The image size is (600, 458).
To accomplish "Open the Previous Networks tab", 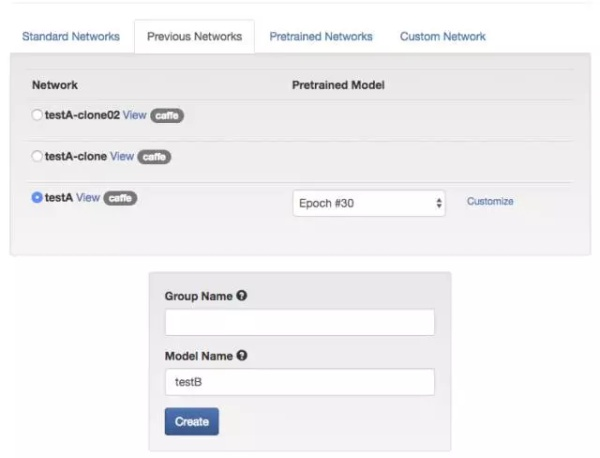I will [194, 36].
